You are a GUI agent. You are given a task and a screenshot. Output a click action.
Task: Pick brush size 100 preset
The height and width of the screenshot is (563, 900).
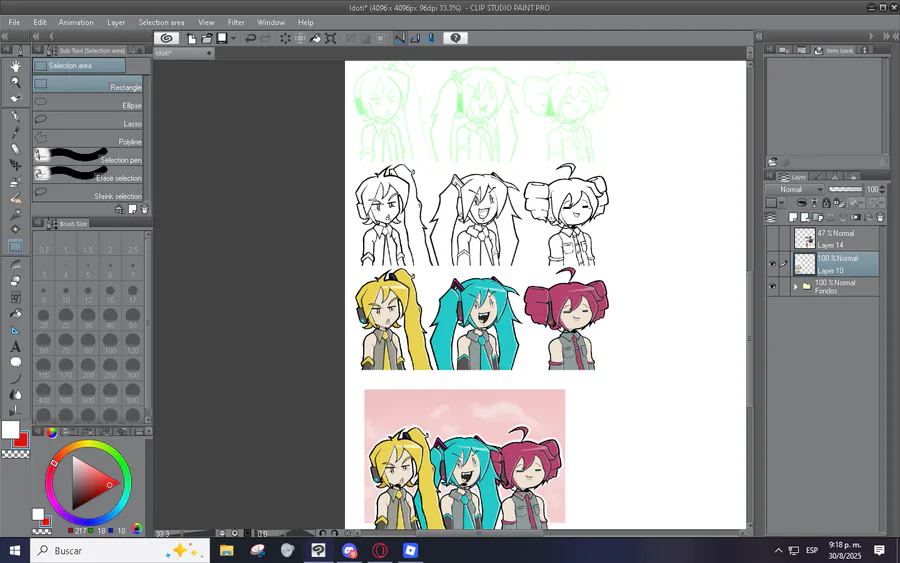point(110,341)
